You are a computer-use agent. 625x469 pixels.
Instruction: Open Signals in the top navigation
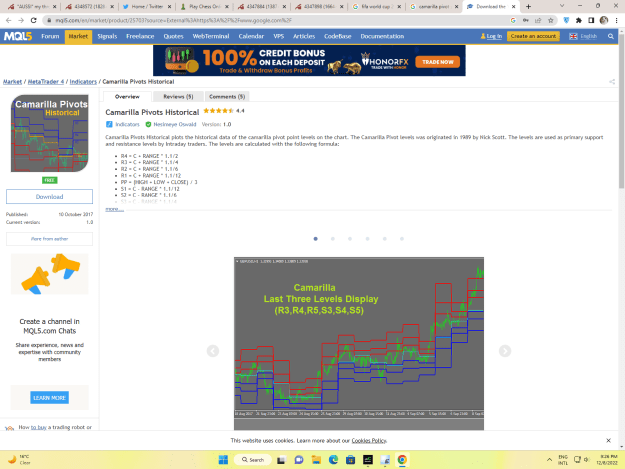107,36
